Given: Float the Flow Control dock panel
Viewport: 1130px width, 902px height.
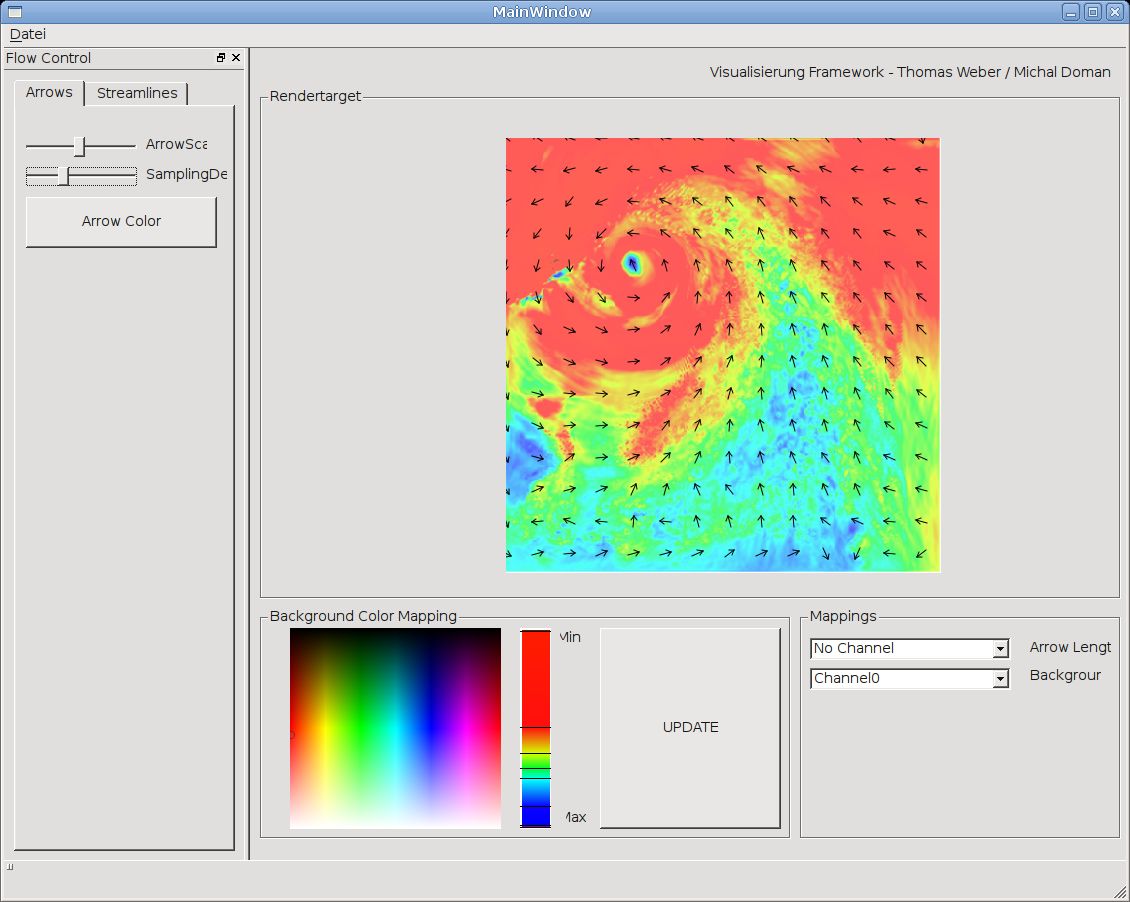Looking at the screenshot, I should click(221, 58).
